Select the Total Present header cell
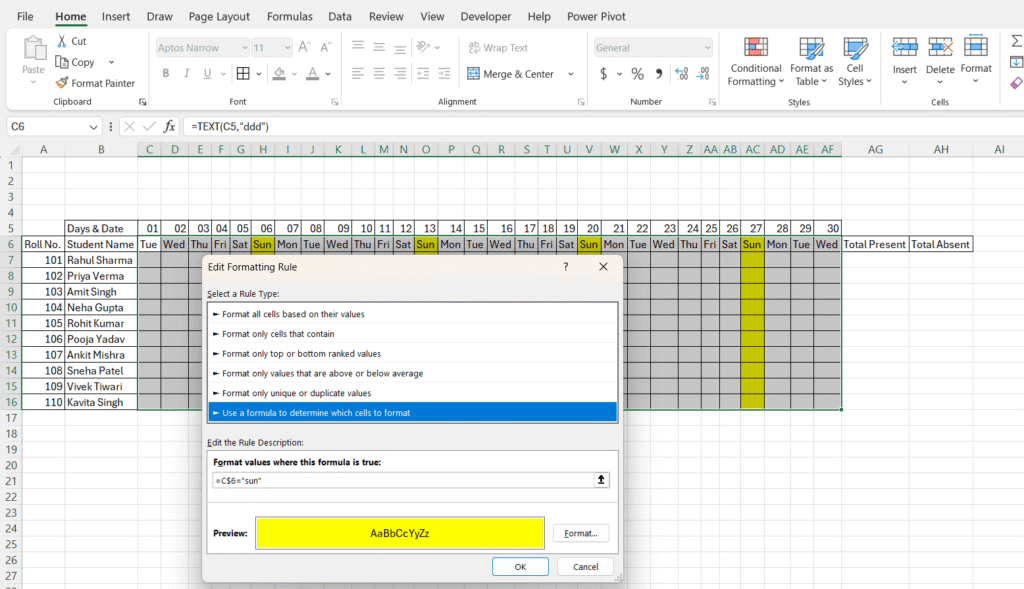The height and width of the screenshot is (589, 1024). [875, 244]
